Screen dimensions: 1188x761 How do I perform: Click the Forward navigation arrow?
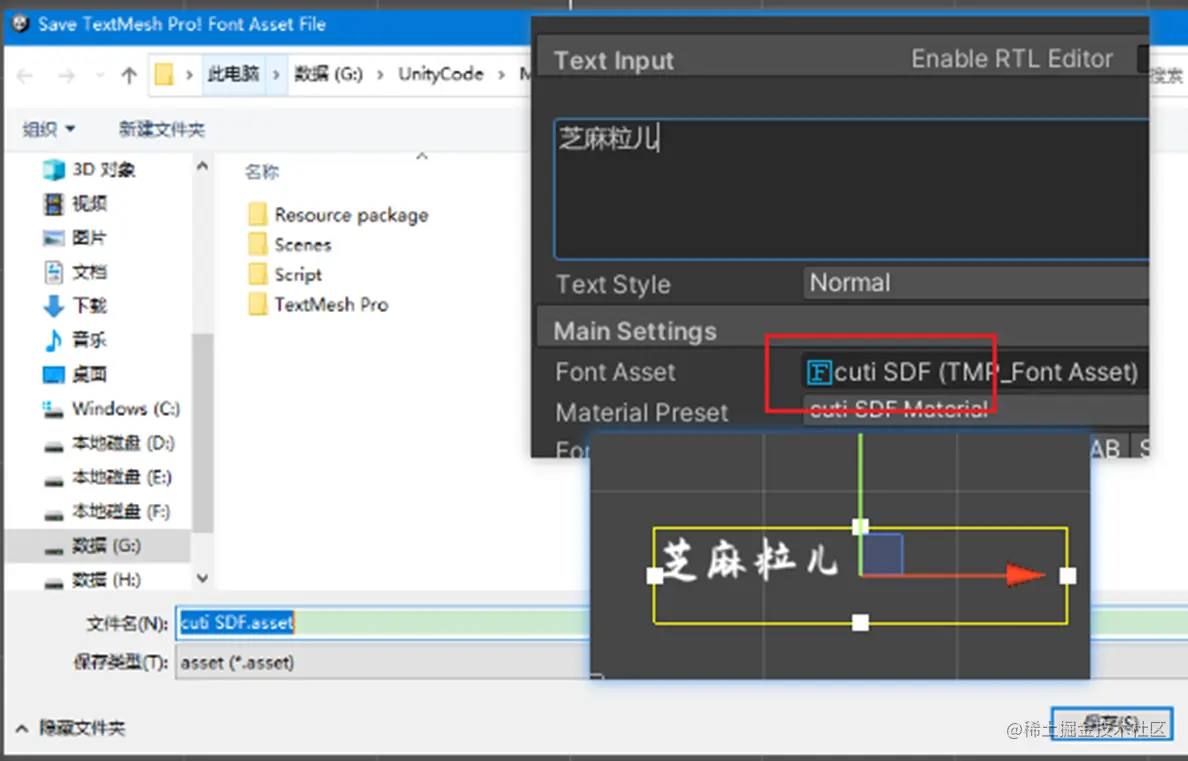click(67, 75)
